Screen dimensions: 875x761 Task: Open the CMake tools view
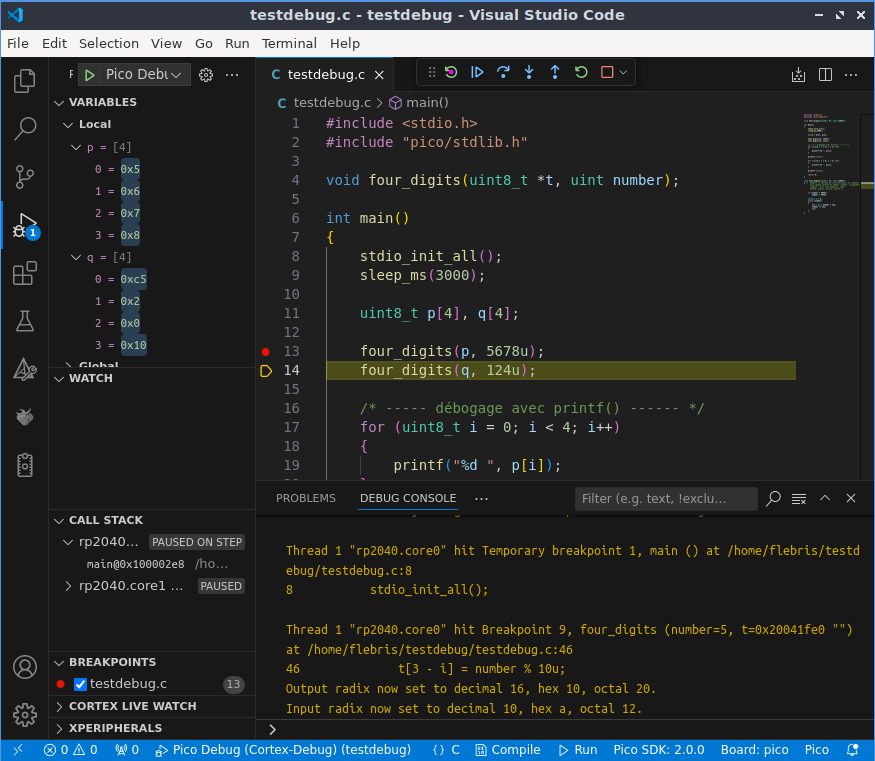pos(25,369)
